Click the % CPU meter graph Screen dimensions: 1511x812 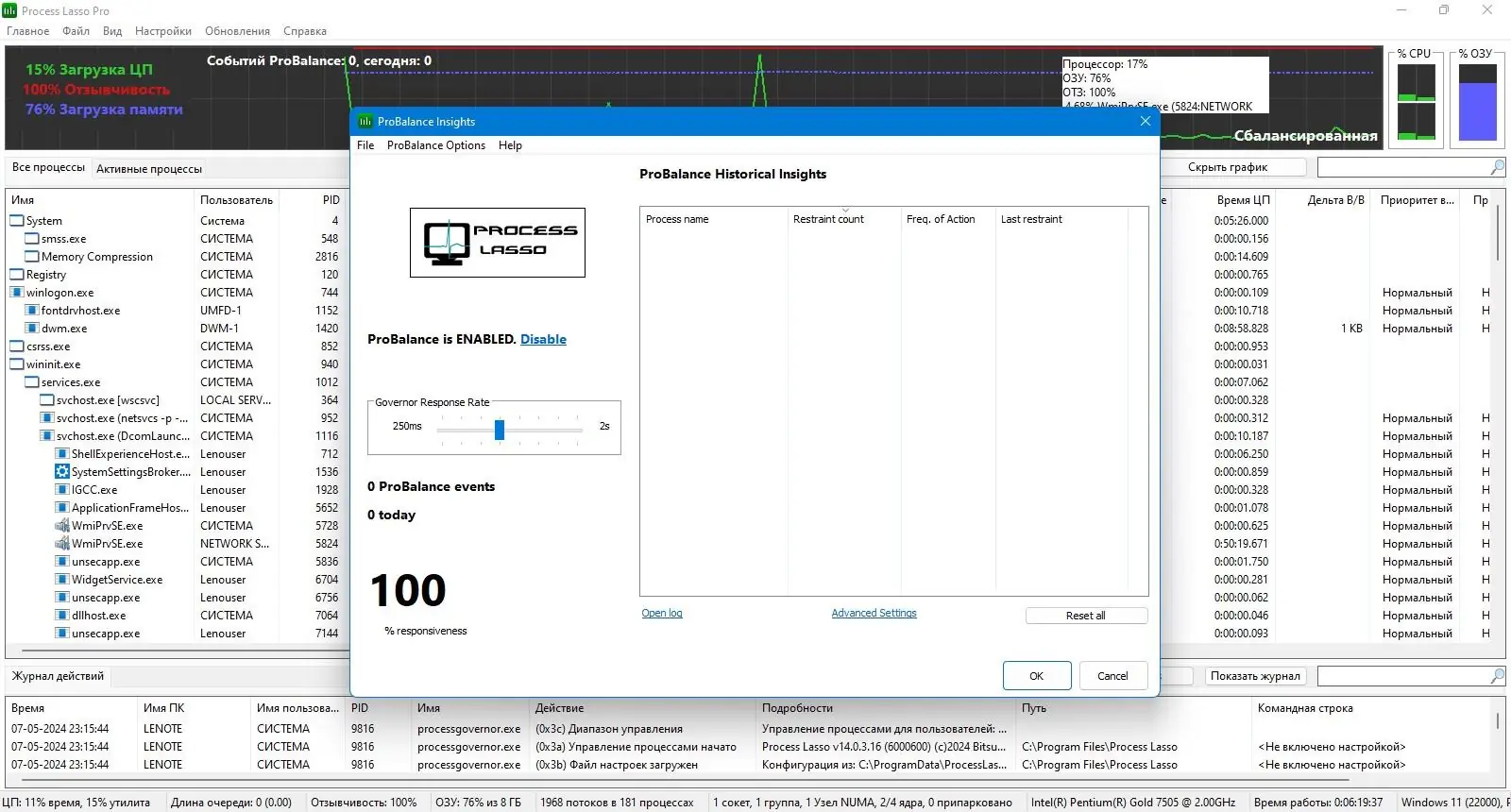point(1417,102)
